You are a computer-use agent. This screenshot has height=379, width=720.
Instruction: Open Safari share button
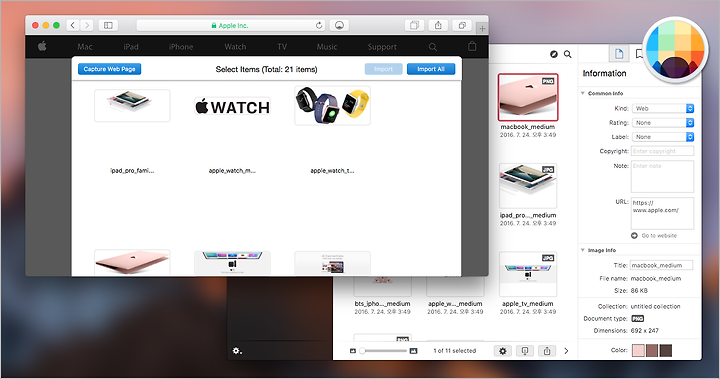pyautogui.click(x=438, y=25)
